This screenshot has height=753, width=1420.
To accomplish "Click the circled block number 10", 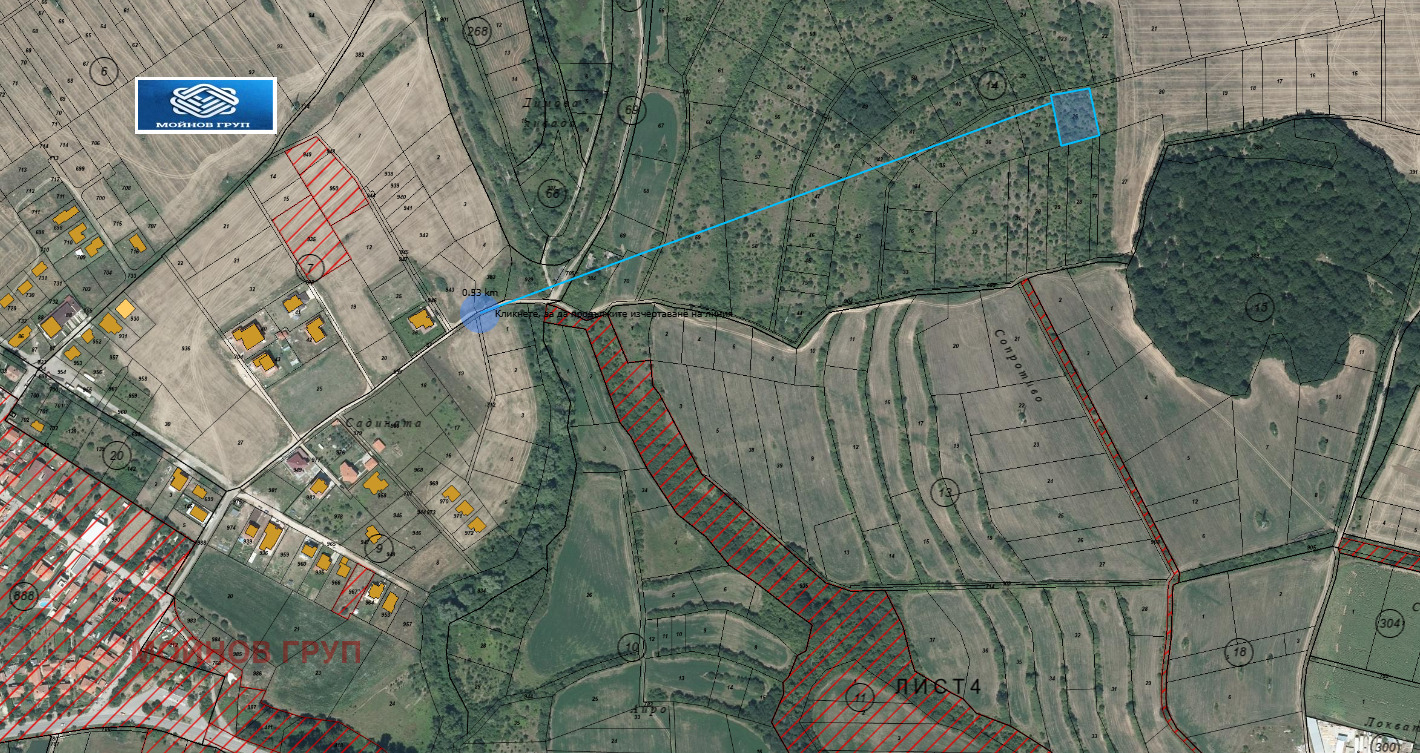I will point(629,647).
